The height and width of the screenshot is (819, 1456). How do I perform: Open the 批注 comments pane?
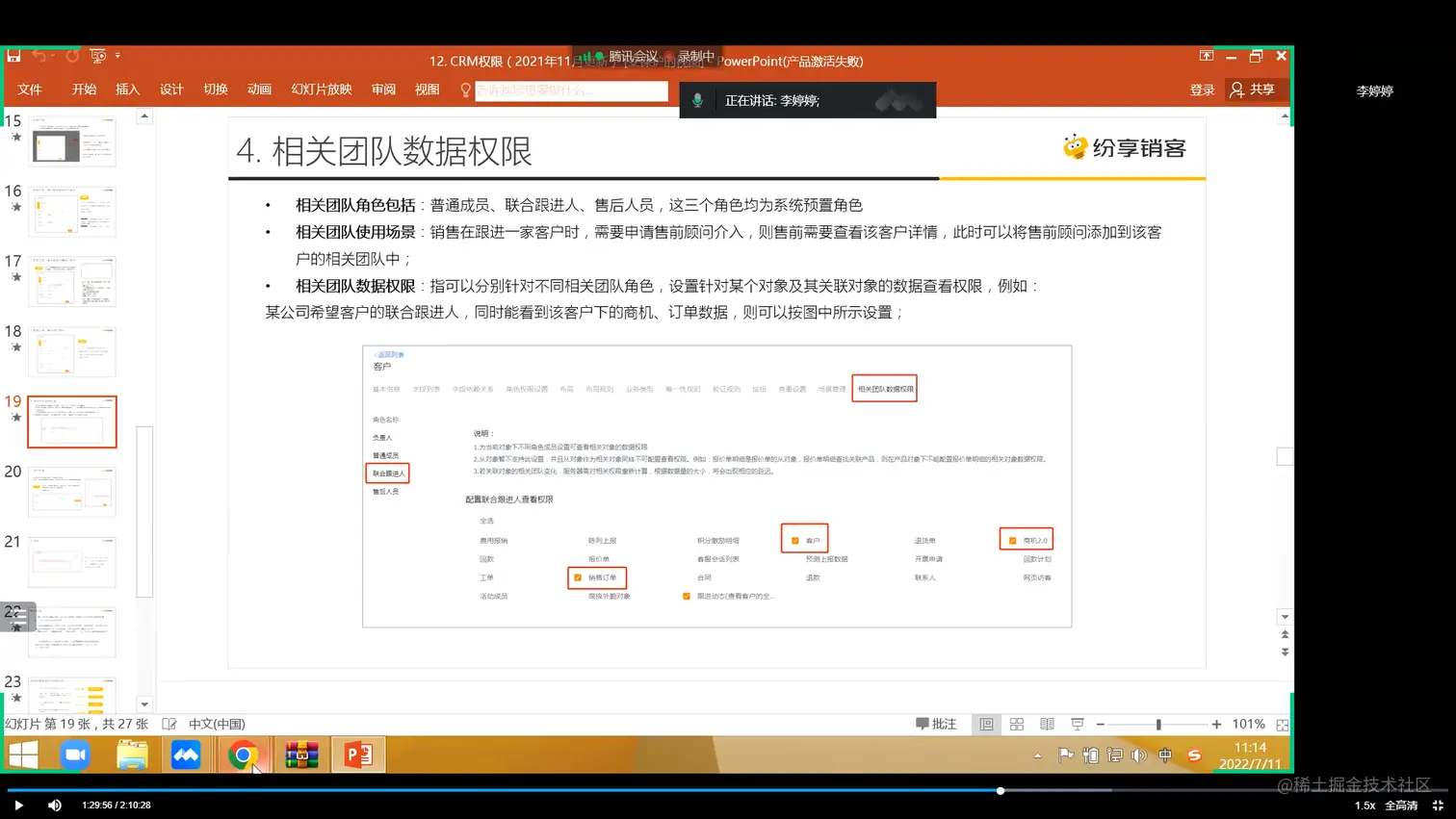pyautogui.click(x=936, y=724)
